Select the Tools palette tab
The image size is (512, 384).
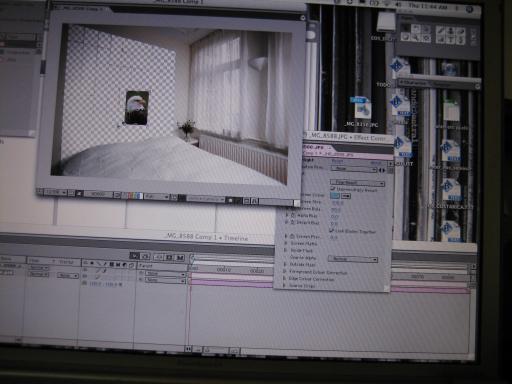coord(407,19)
